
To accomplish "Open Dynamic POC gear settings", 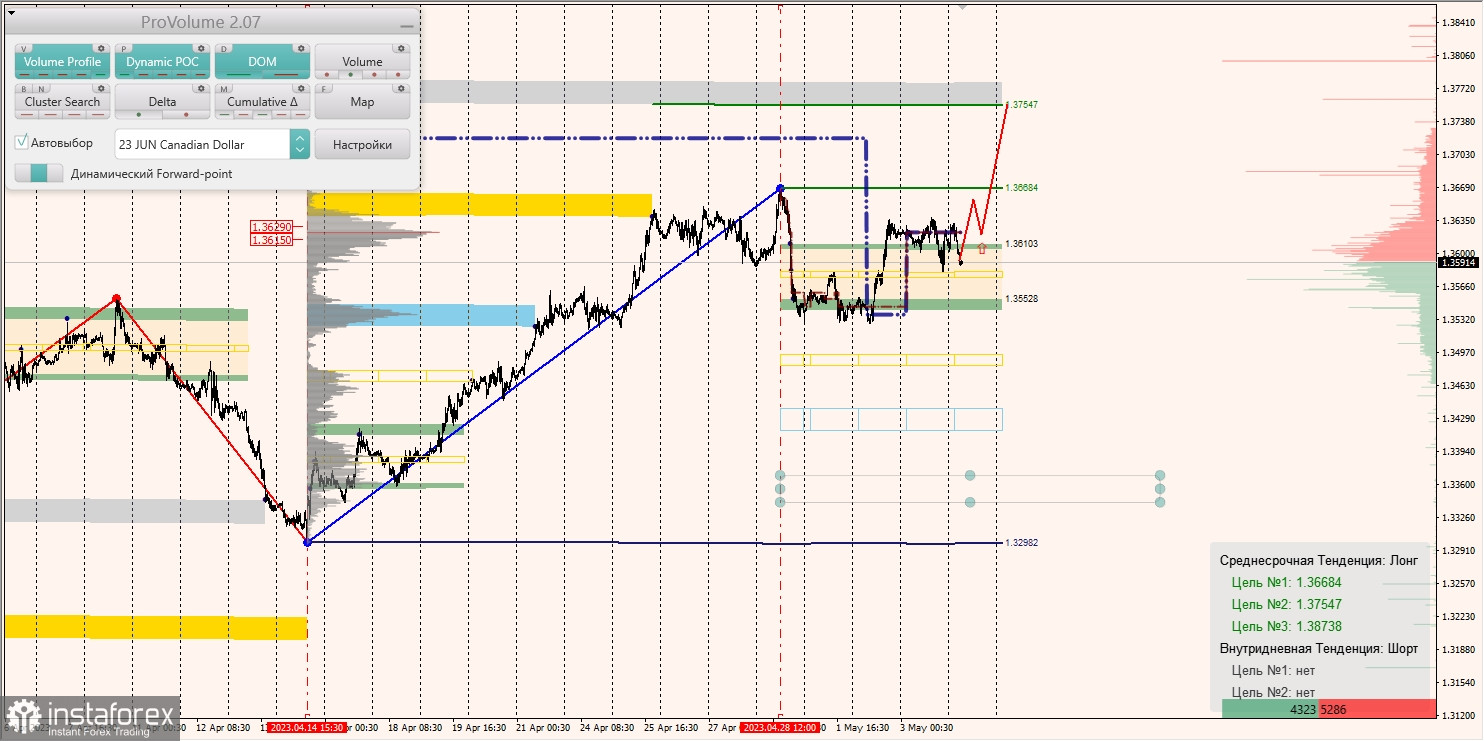I will coord(200,48).
